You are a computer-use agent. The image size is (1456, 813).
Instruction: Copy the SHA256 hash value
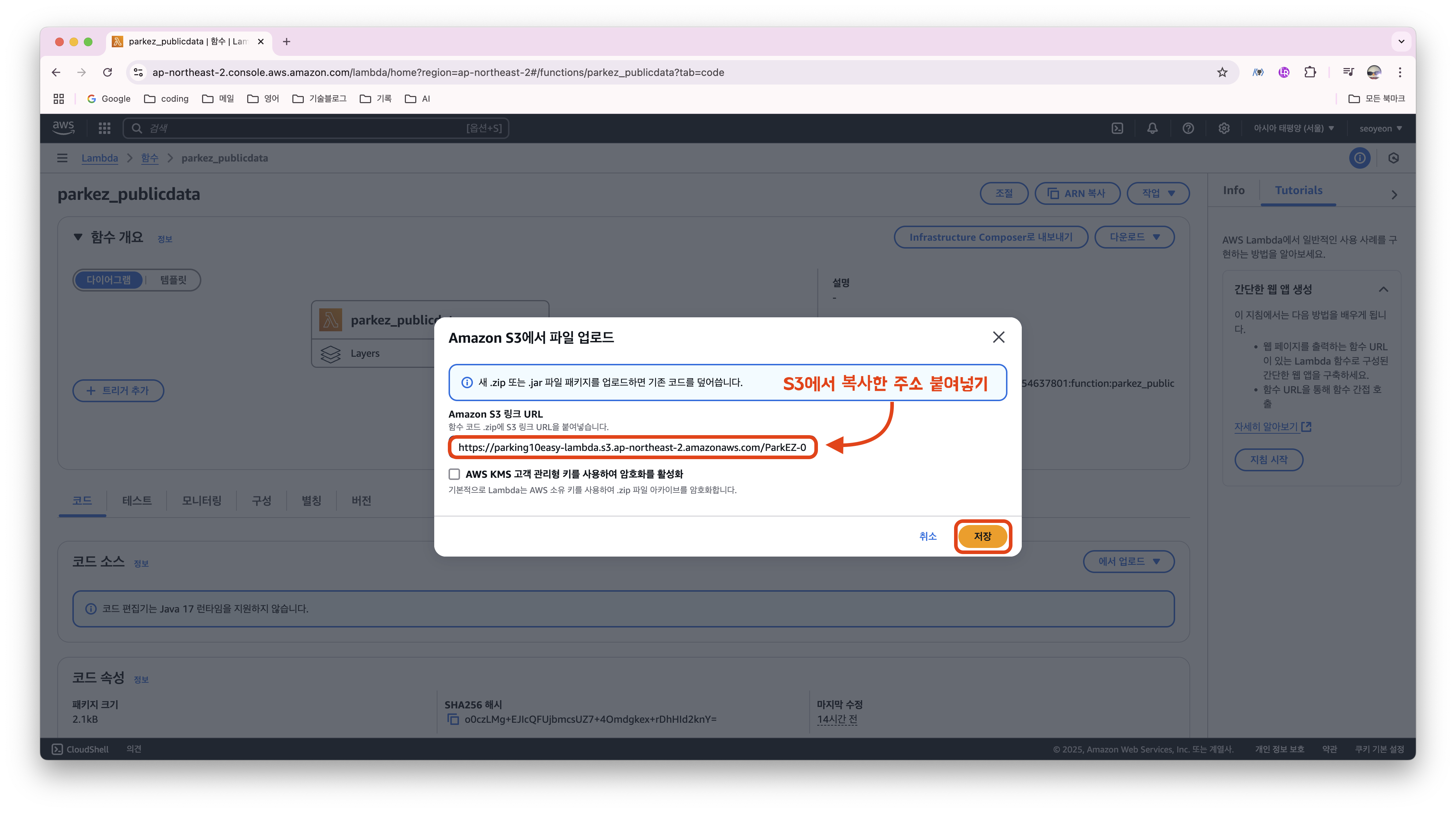453,719
